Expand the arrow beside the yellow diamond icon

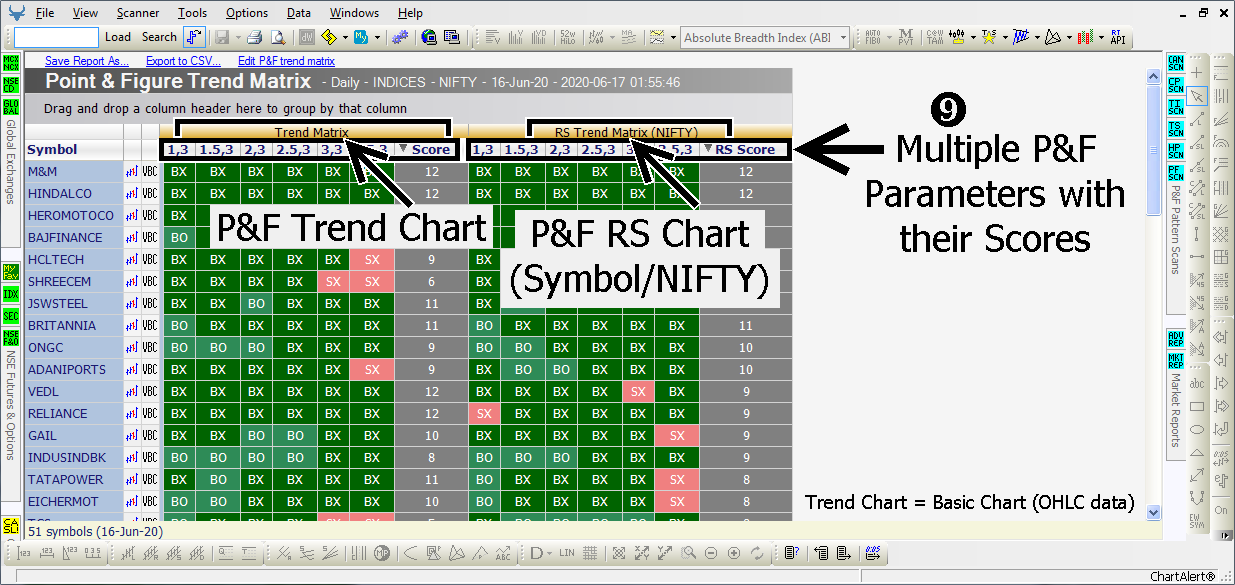(x=344, y=37)
